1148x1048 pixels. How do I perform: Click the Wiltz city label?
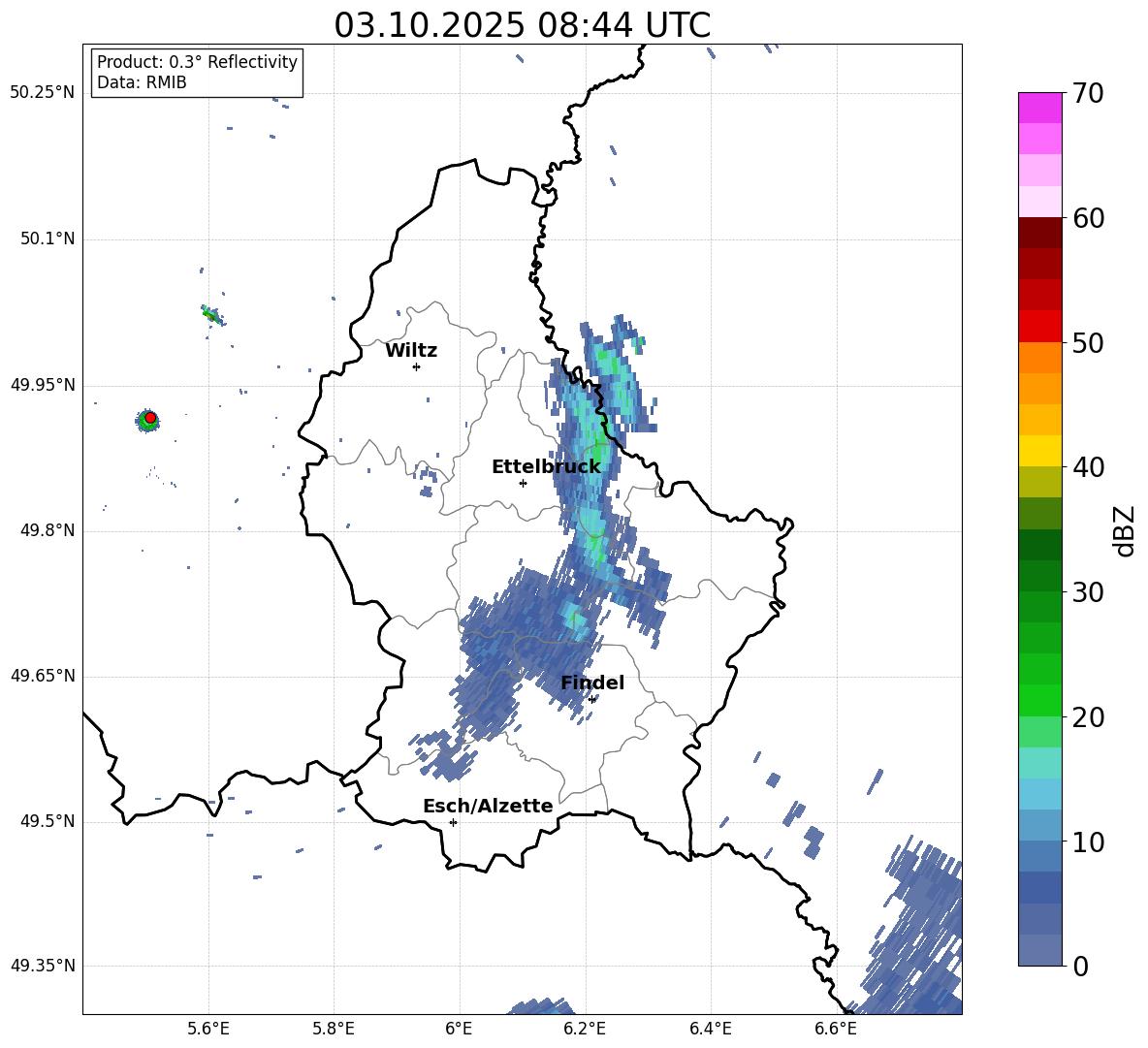click(411, 351)
